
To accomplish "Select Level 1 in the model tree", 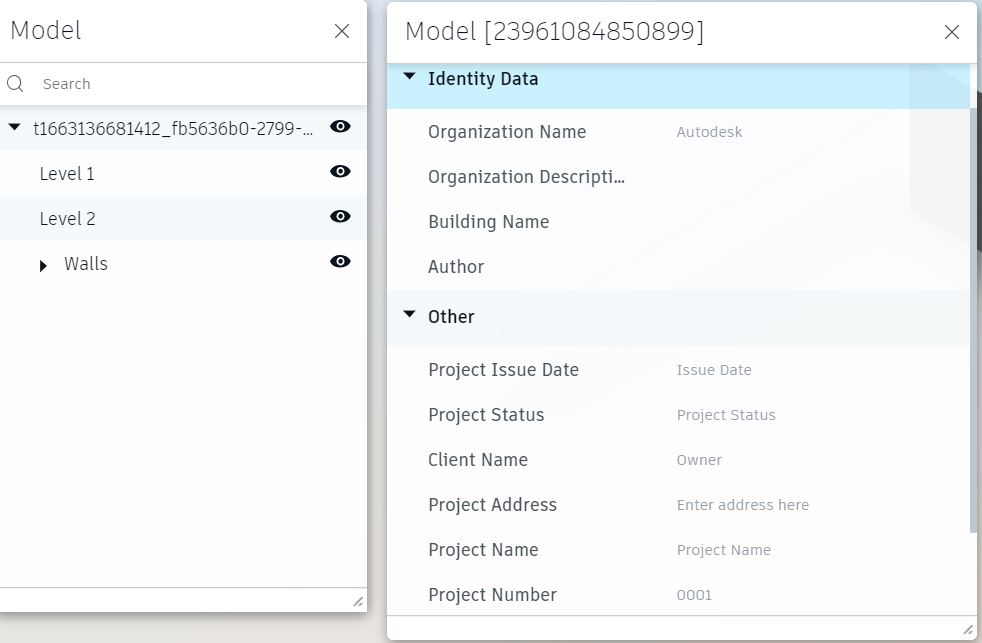I will (x=67, y=174).
